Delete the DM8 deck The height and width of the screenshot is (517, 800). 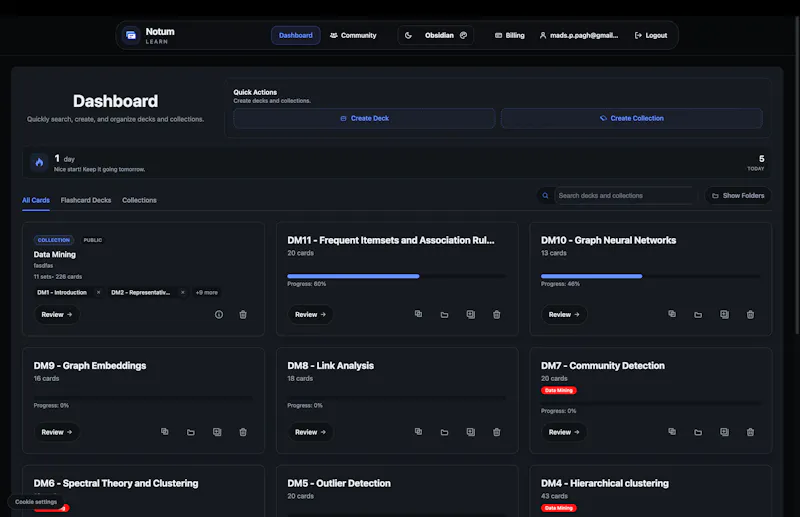[496, 432]
